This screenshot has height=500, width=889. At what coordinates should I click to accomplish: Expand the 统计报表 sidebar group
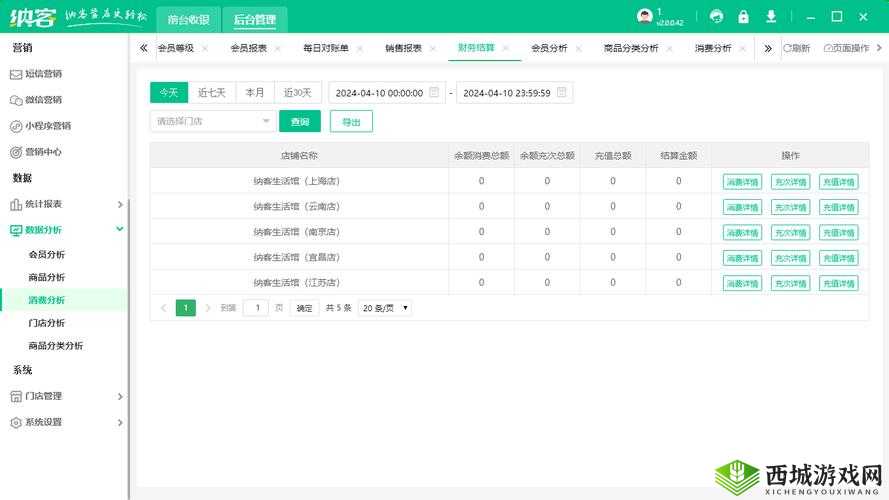pyautogui.click(x=120, y=204)
